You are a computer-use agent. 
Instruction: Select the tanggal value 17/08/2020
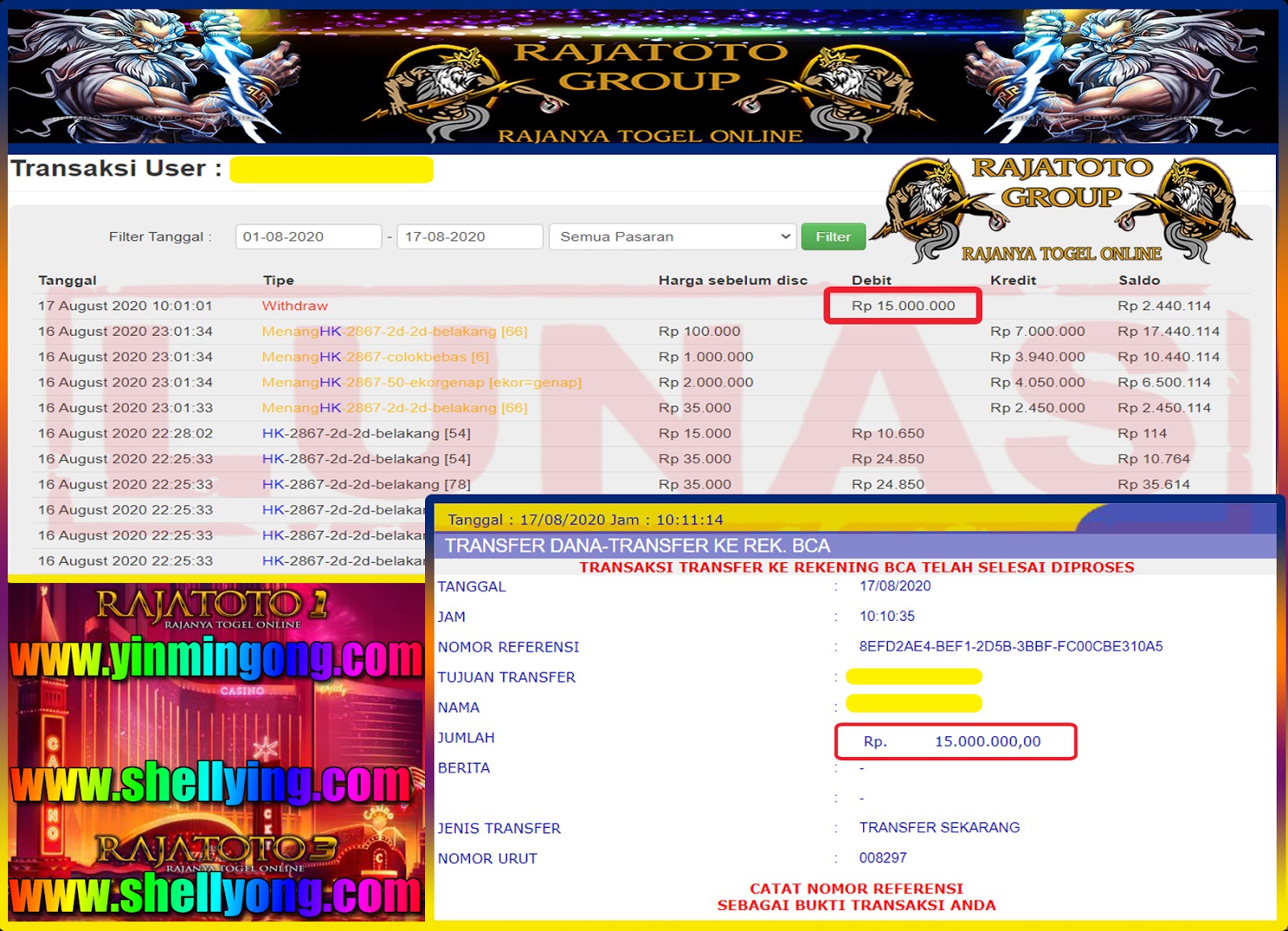click(x=895, y=586)
